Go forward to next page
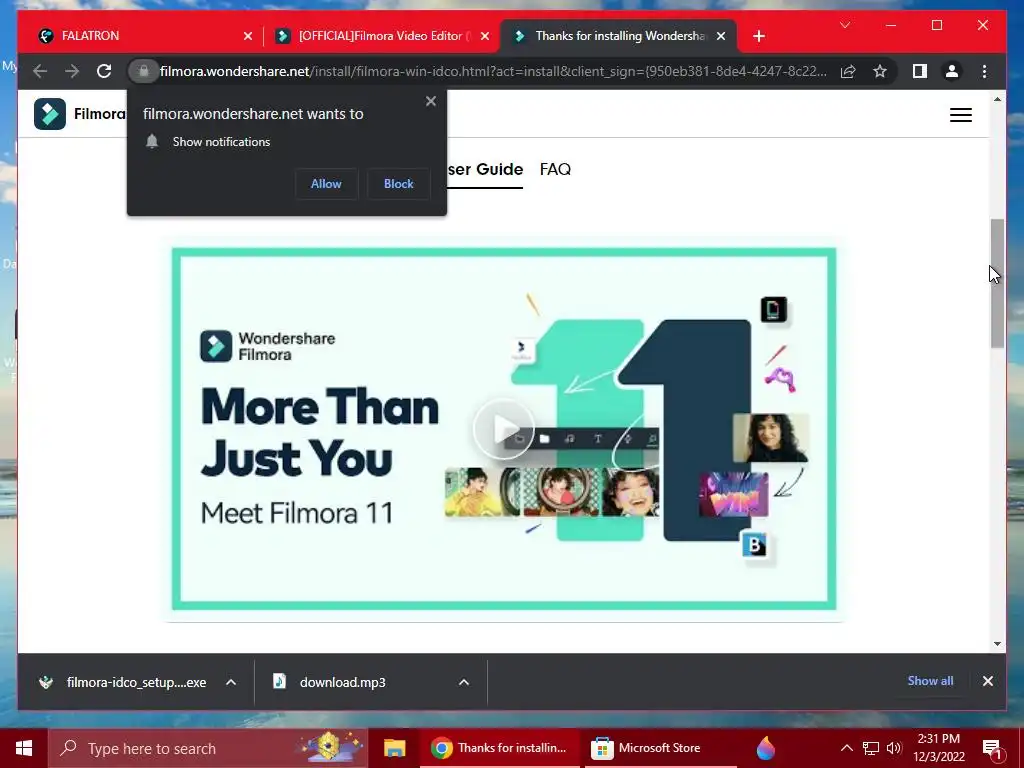 point(72,71)
